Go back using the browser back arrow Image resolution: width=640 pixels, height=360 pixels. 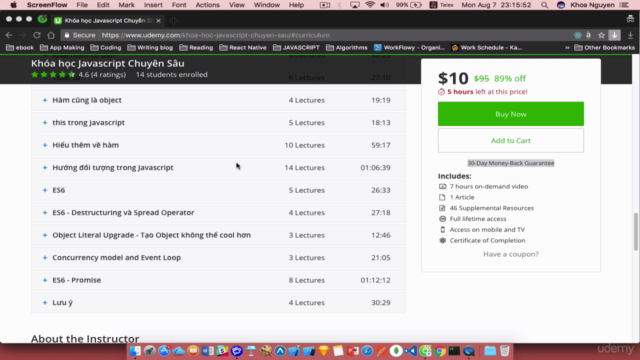[x=9, y=35]
